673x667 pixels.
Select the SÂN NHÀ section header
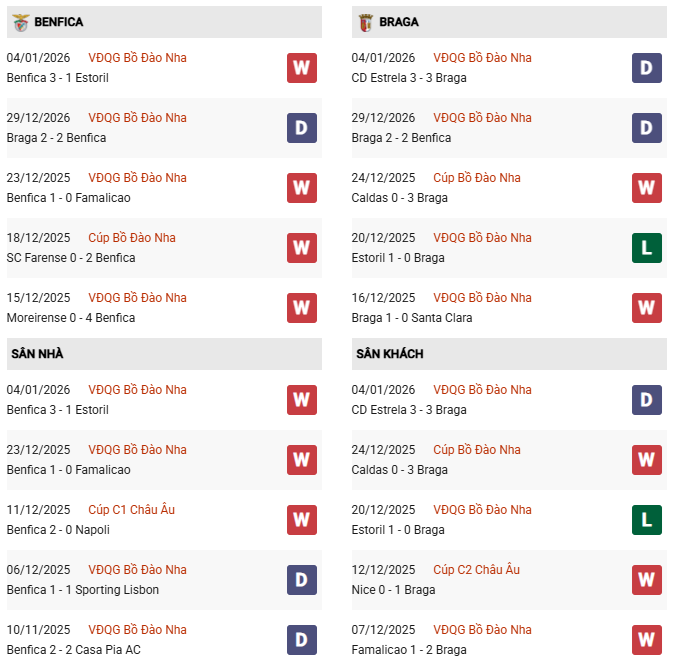click(38, 354)
